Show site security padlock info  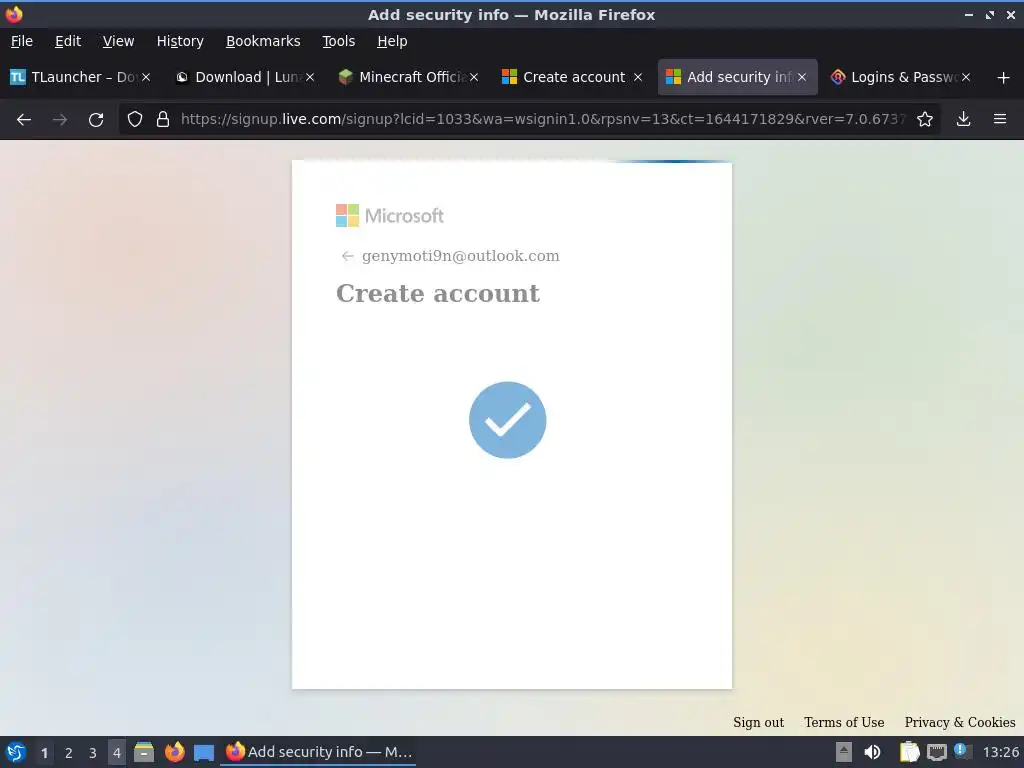(x=163, y=120)
